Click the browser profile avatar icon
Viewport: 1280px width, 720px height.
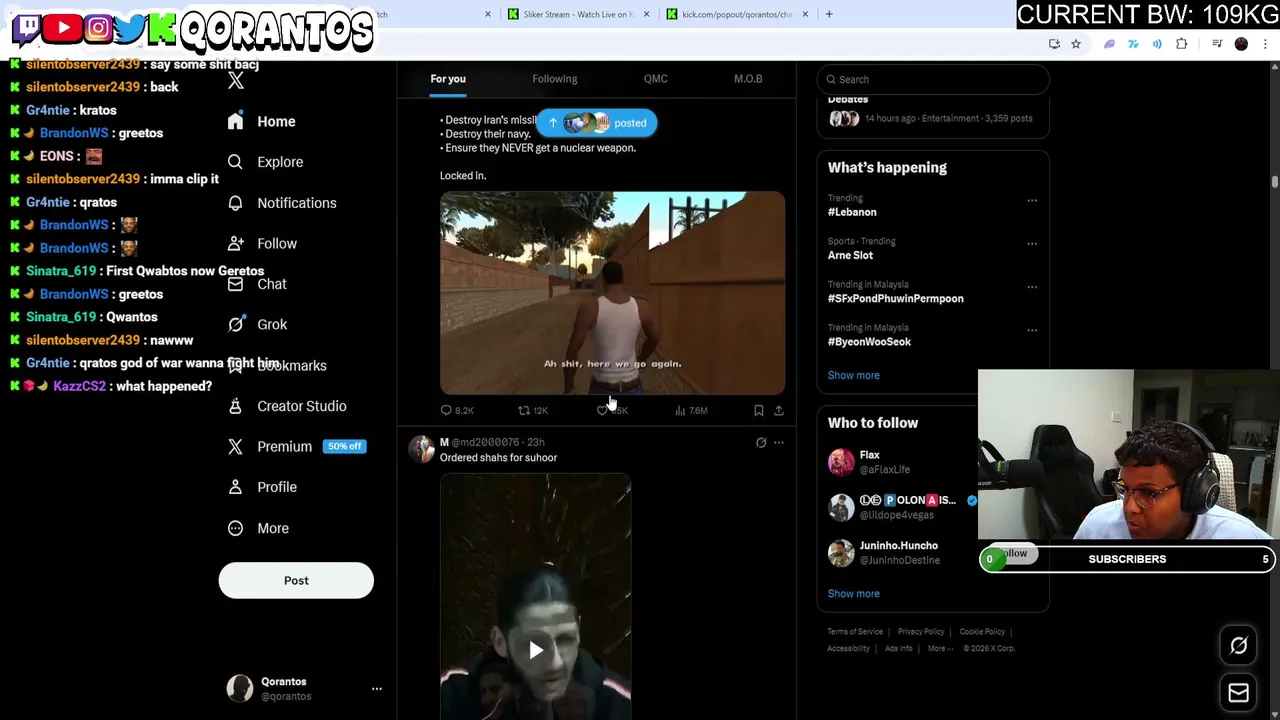(1241, 44)
